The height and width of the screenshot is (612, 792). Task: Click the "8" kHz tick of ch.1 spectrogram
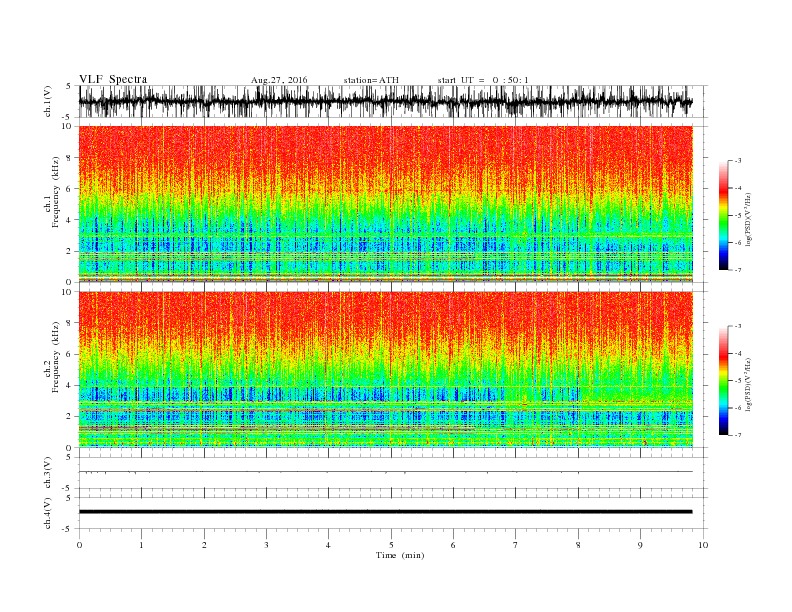click(x=70, y=158)
